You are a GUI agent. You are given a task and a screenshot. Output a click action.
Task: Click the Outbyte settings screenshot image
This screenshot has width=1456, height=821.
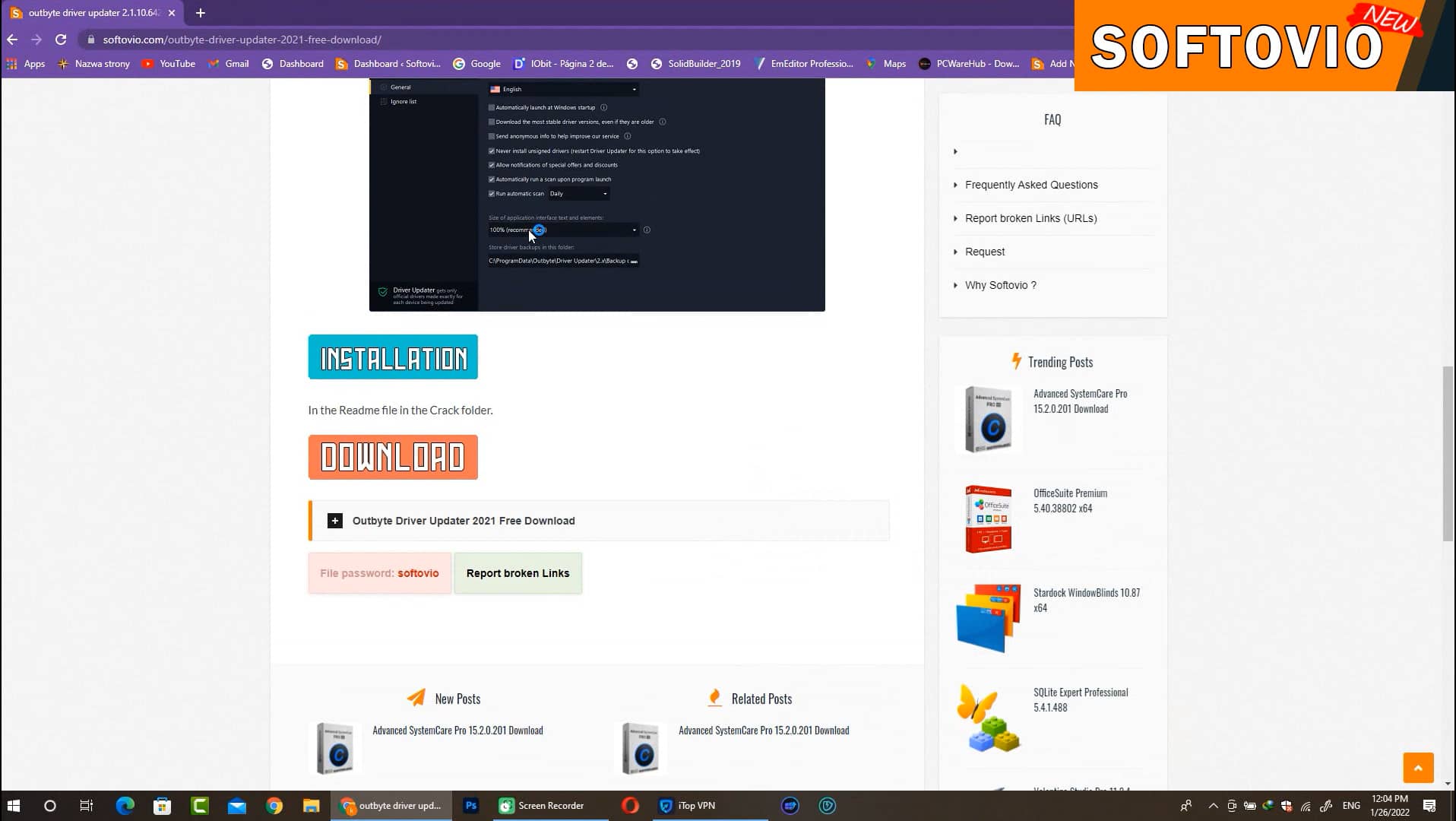click(x=597, y=195)
